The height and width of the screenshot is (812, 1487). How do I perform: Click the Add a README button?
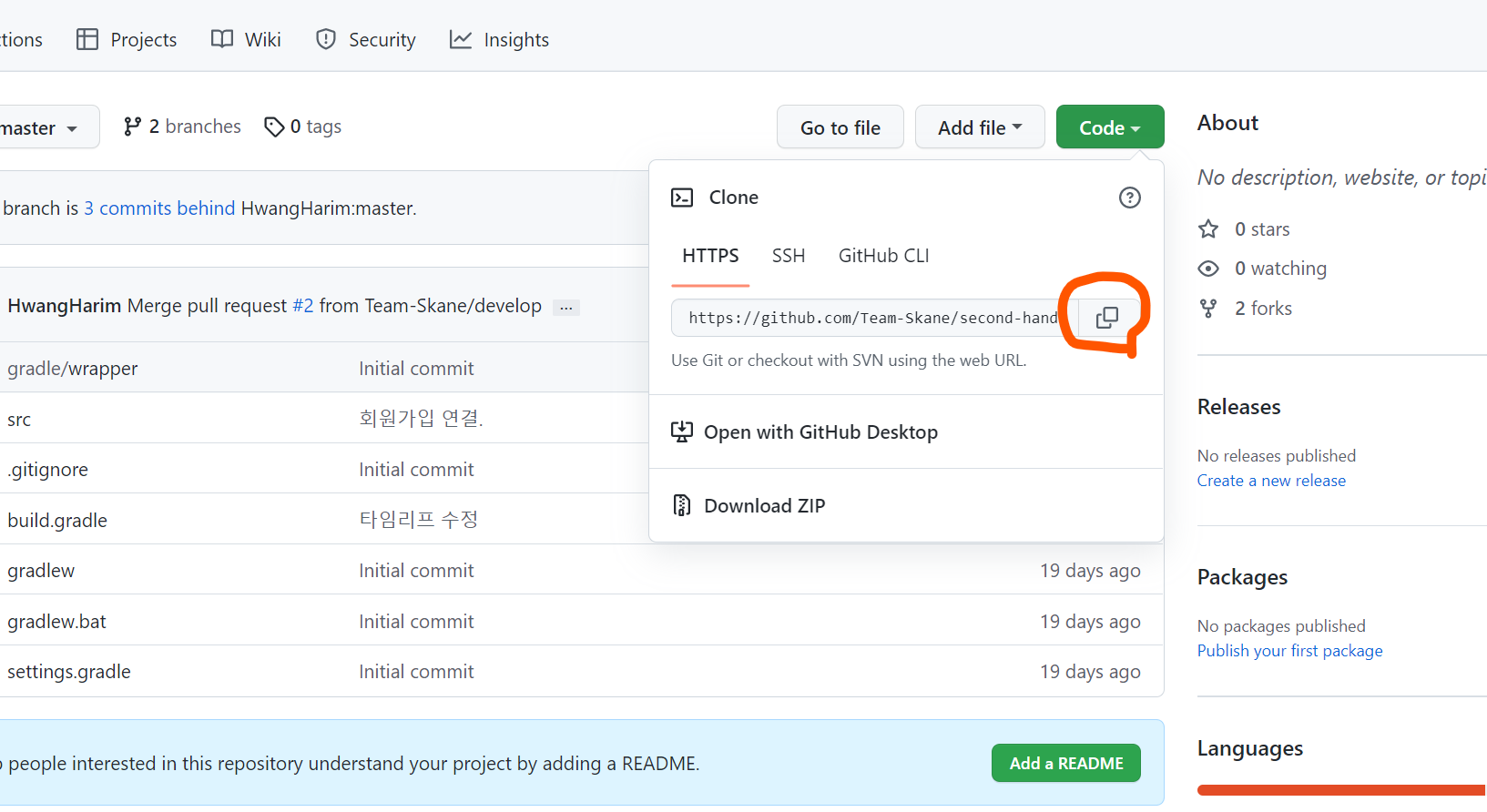coord(1066,763)
